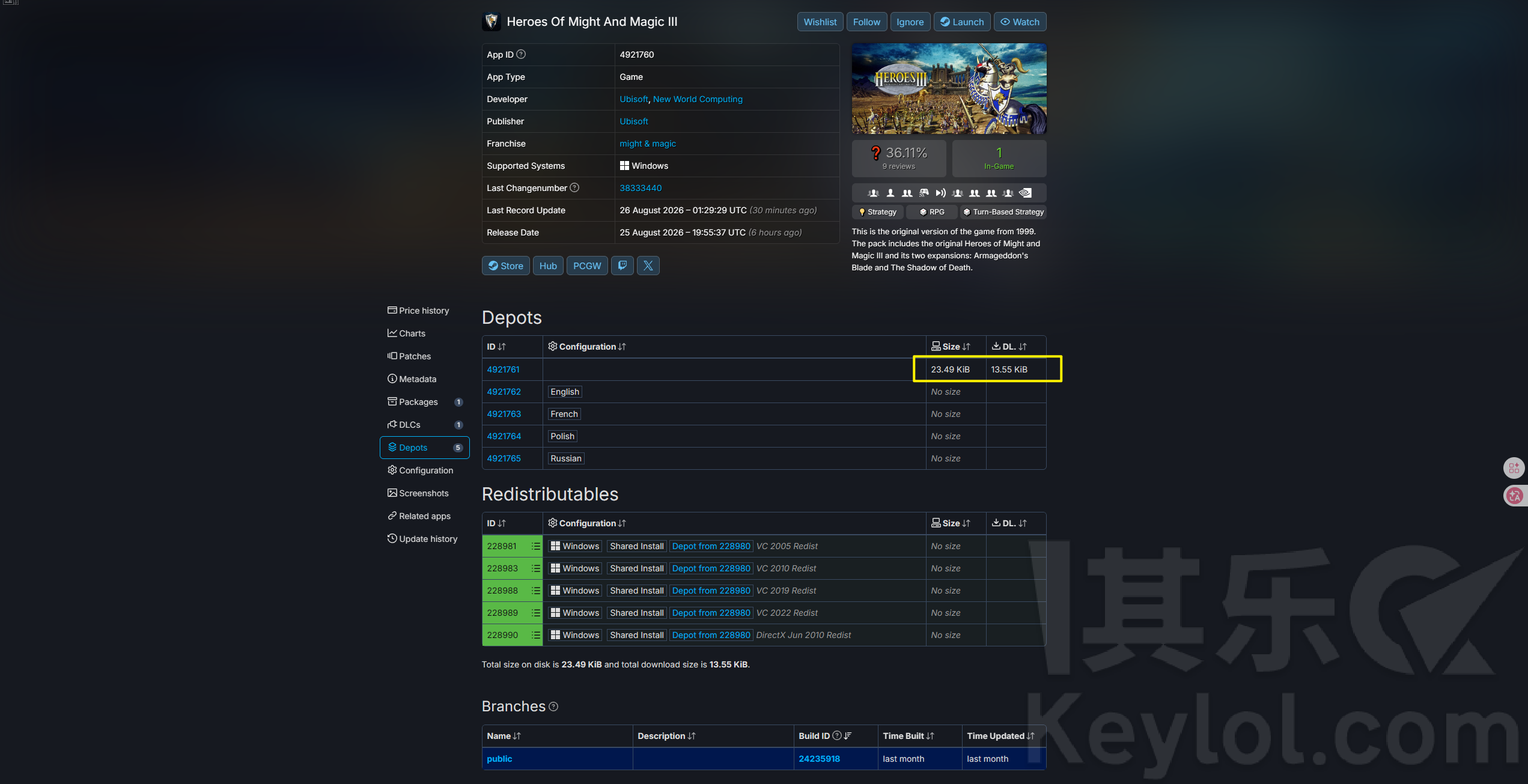1528x784 pixels.
Task: Open the Steam Store button
Action: pyautogui.click(x=505, y=266)
